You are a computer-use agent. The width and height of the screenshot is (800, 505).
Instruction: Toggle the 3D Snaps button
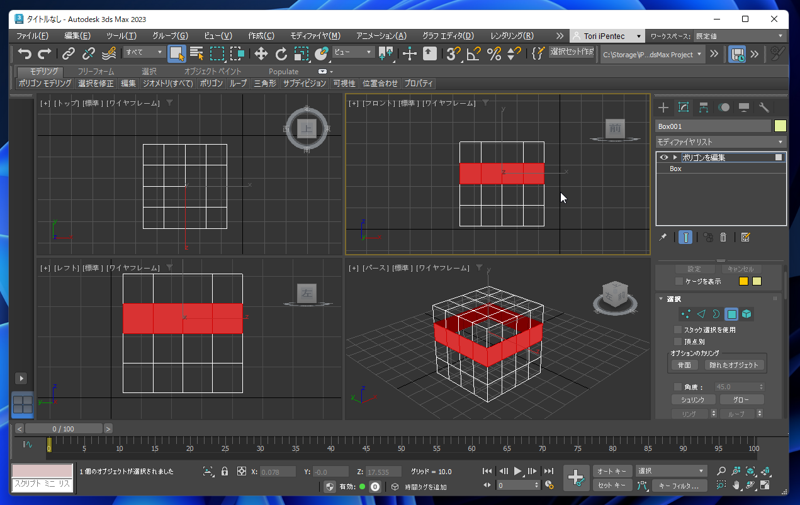click(453, 54)
